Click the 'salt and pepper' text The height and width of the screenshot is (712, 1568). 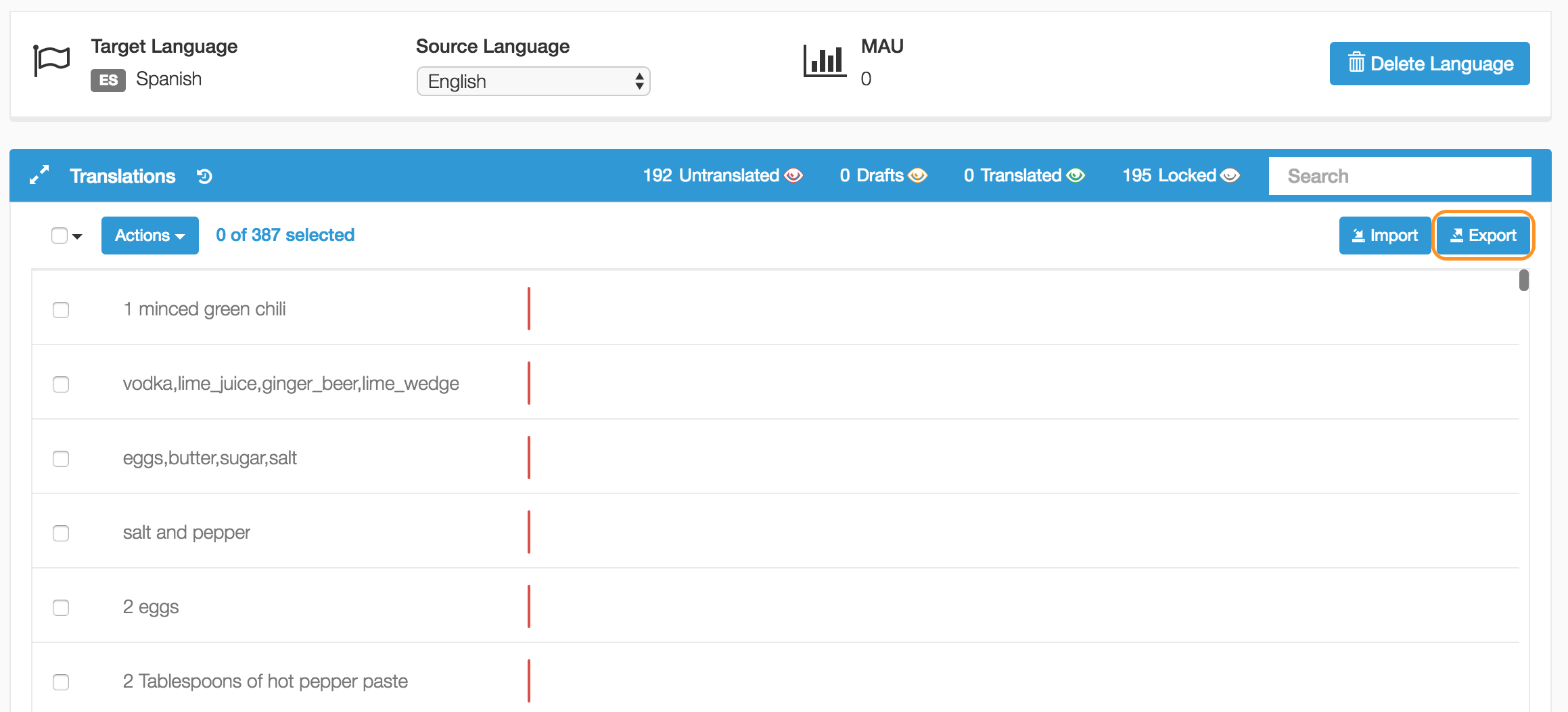187,533
